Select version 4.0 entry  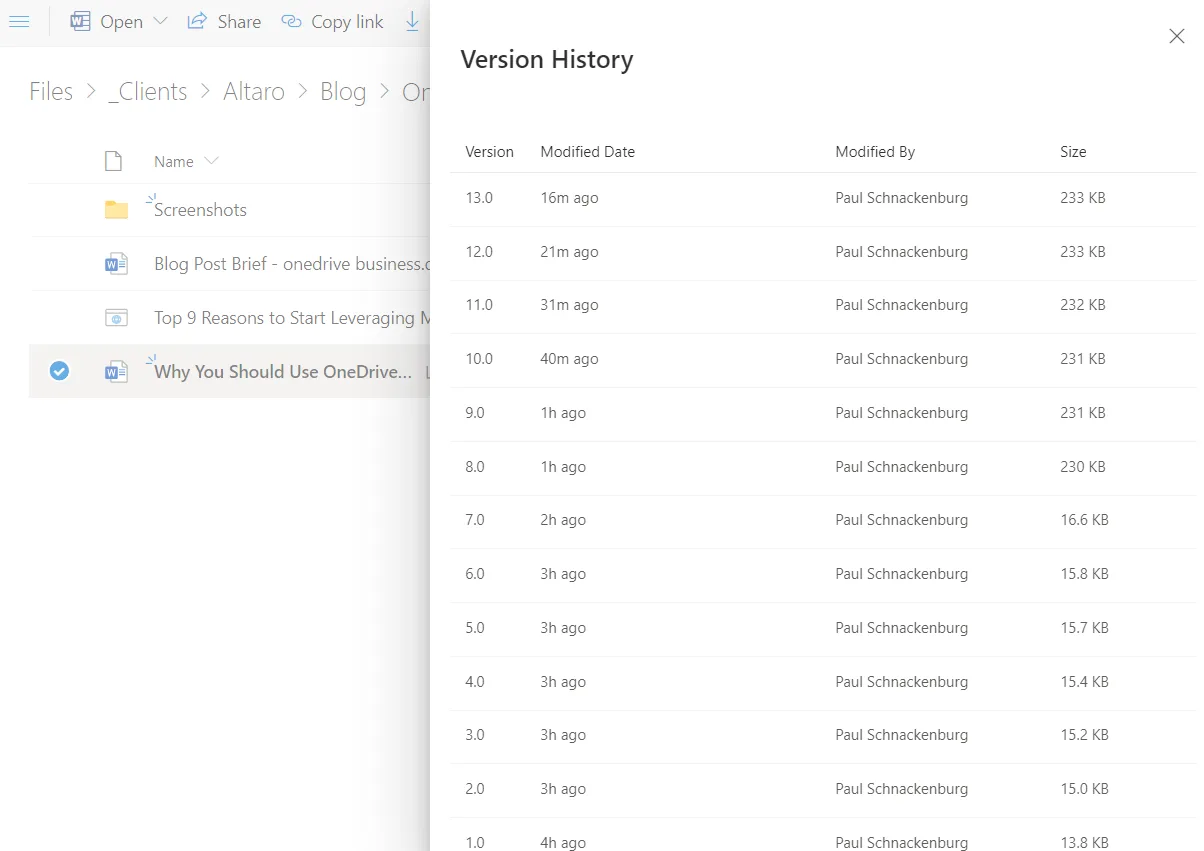pyautogui.click(x=823, y=682)
